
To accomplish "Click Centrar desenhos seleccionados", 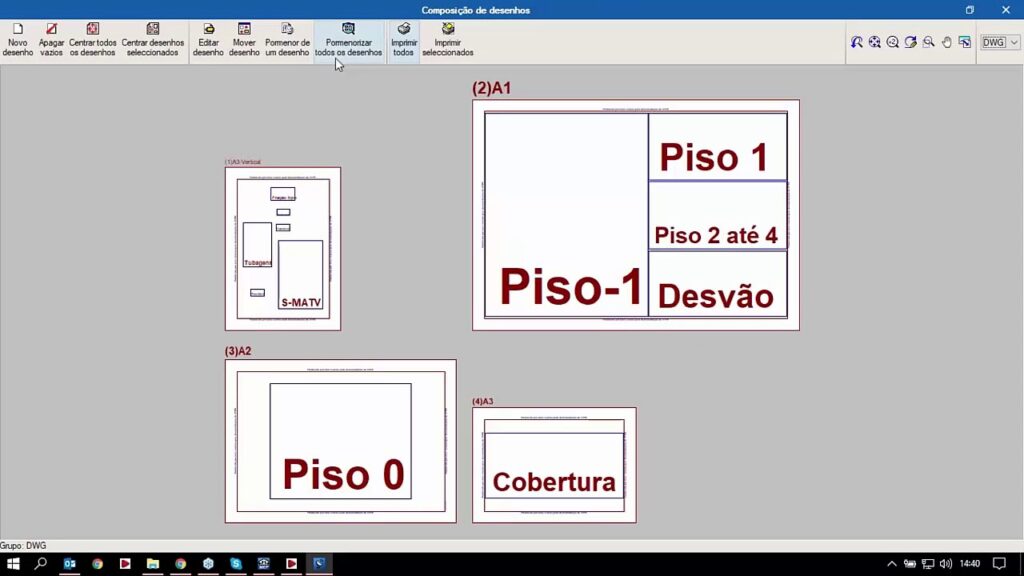I will (x=153, y=39).
